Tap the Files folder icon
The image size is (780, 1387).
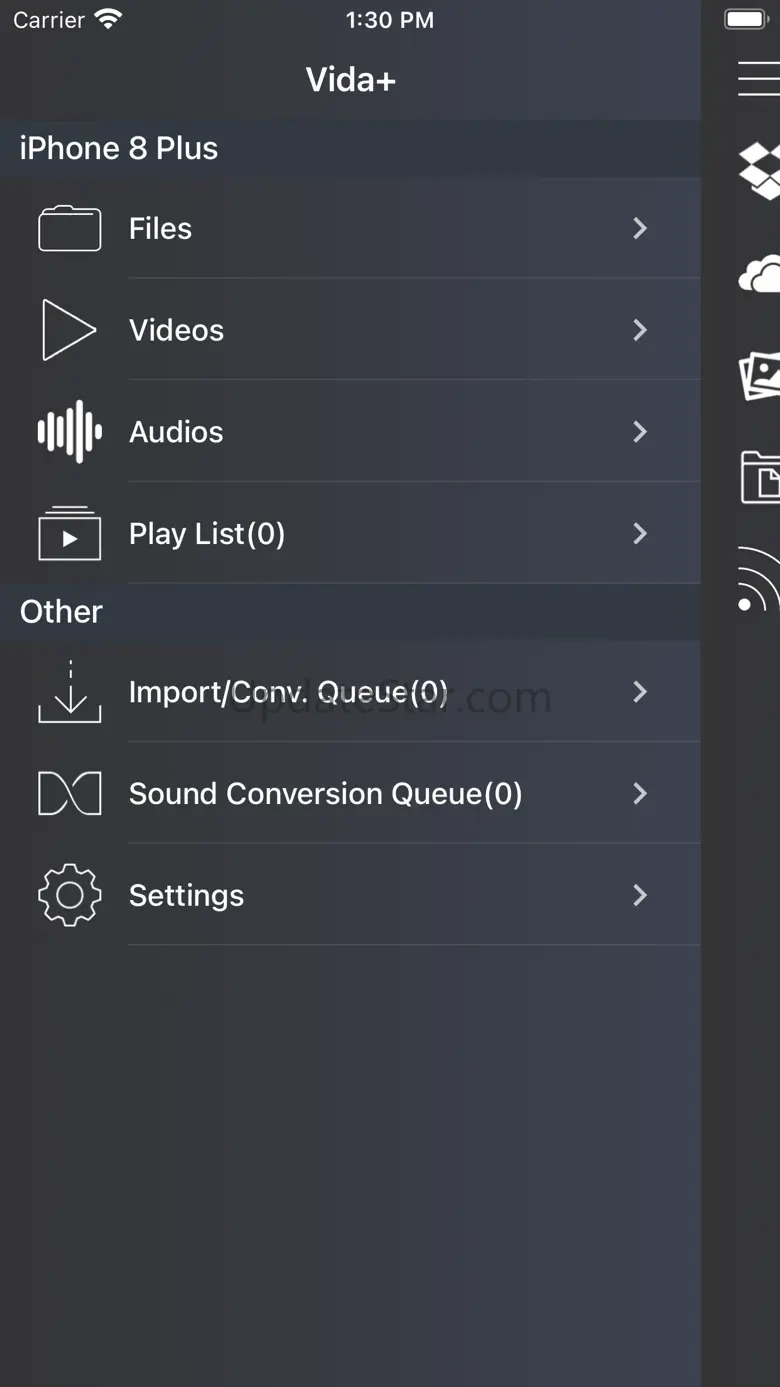point(69,229)
